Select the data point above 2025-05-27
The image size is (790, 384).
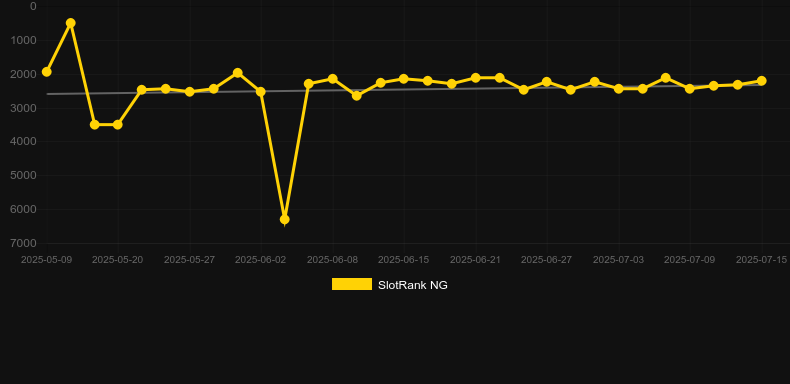pyautogui.click(x=189, y=92)
